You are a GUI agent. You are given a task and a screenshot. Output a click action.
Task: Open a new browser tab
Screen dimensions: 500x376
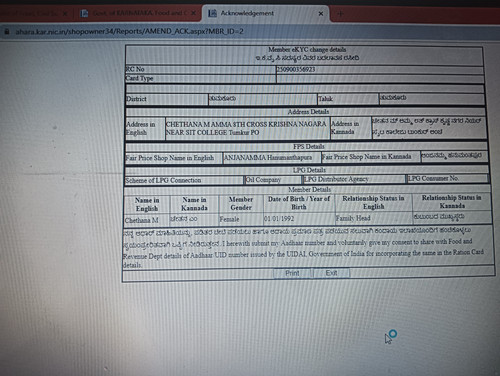pyautogui.click(x=340, y=14)
